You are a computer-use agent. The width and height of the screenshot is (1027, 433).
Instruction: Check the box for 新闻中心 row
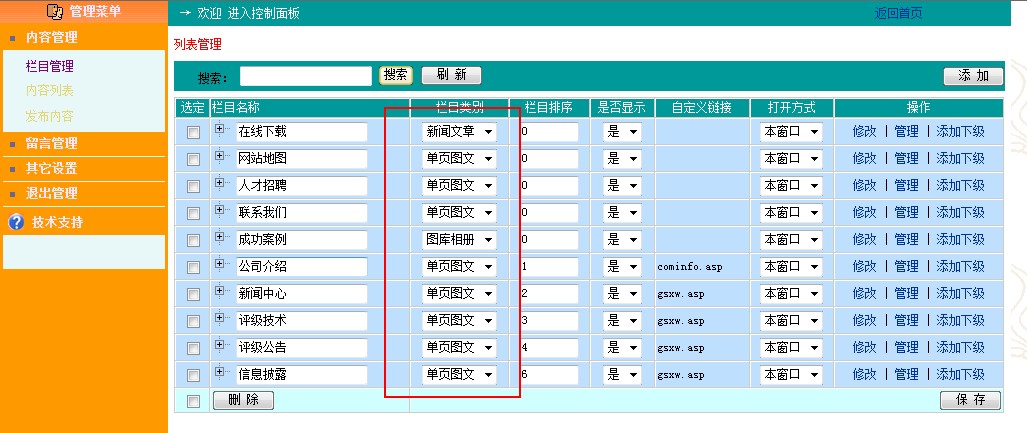click(193, 294)
